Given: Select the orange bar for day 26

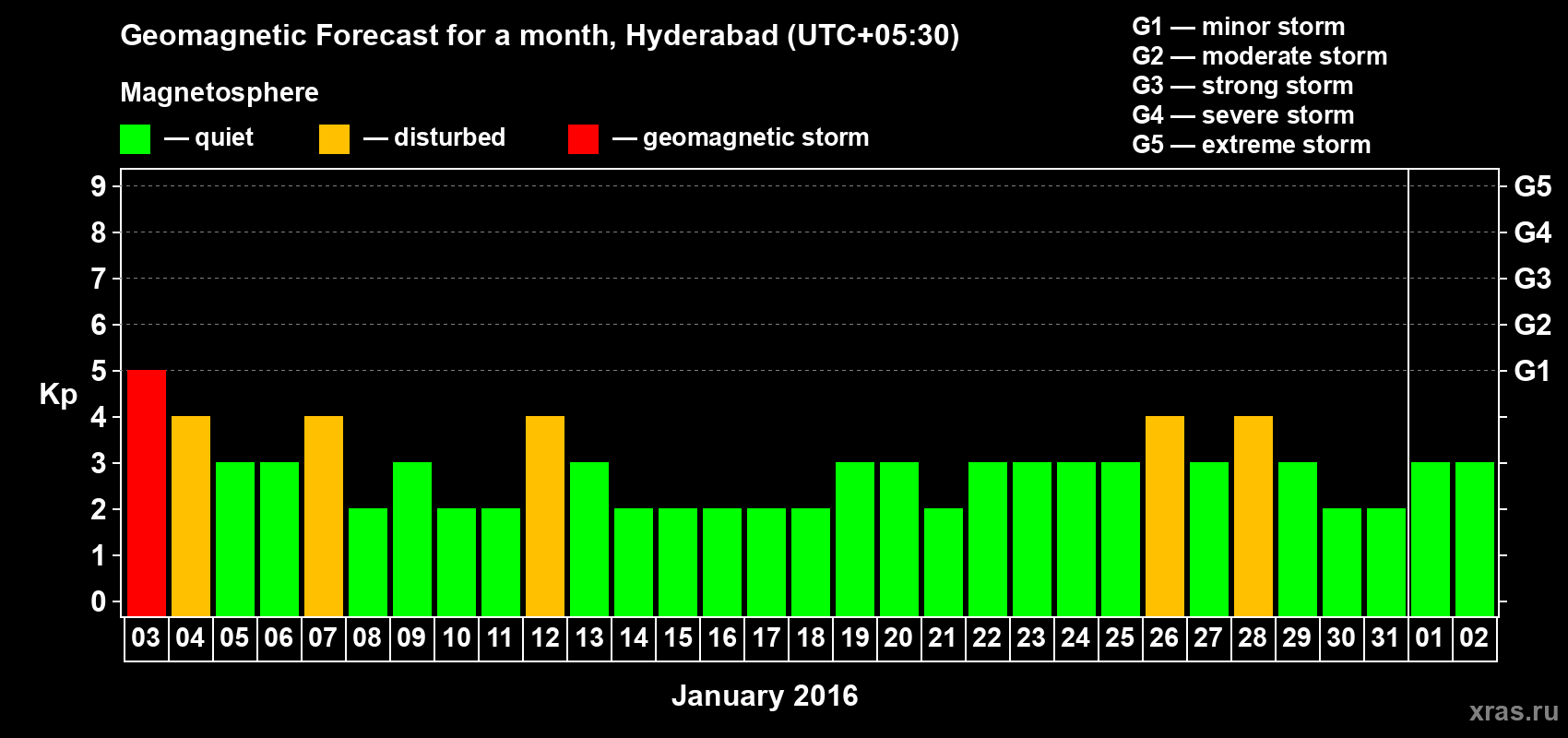Looking at the screenshot, I should click(1165, 516).
